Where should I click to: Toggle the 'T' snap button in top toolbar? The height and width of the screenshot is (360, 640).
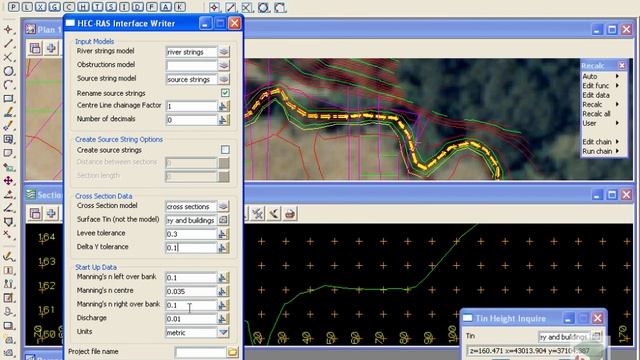tap(97, 7)
